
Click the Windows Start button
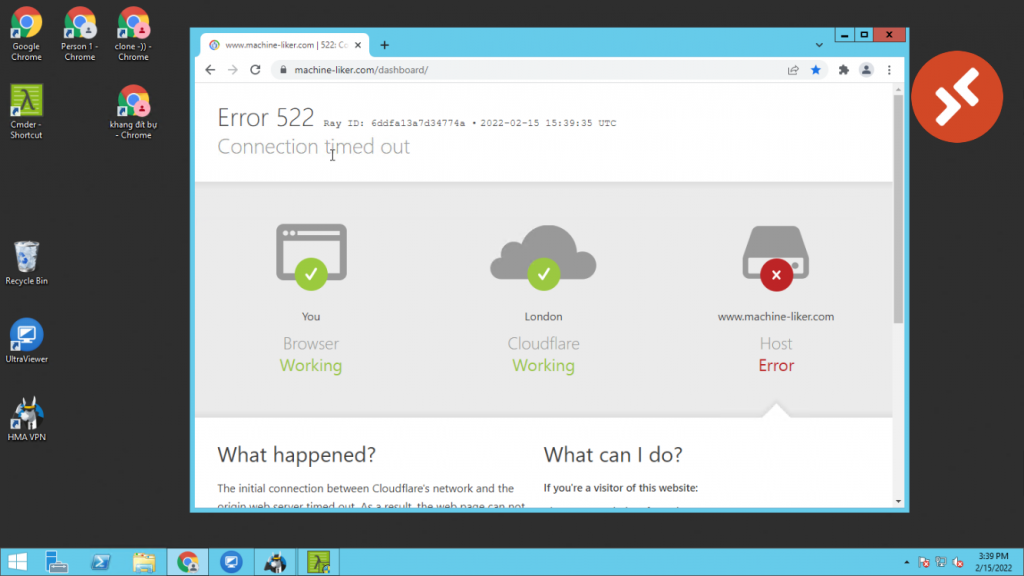[18, 562]
